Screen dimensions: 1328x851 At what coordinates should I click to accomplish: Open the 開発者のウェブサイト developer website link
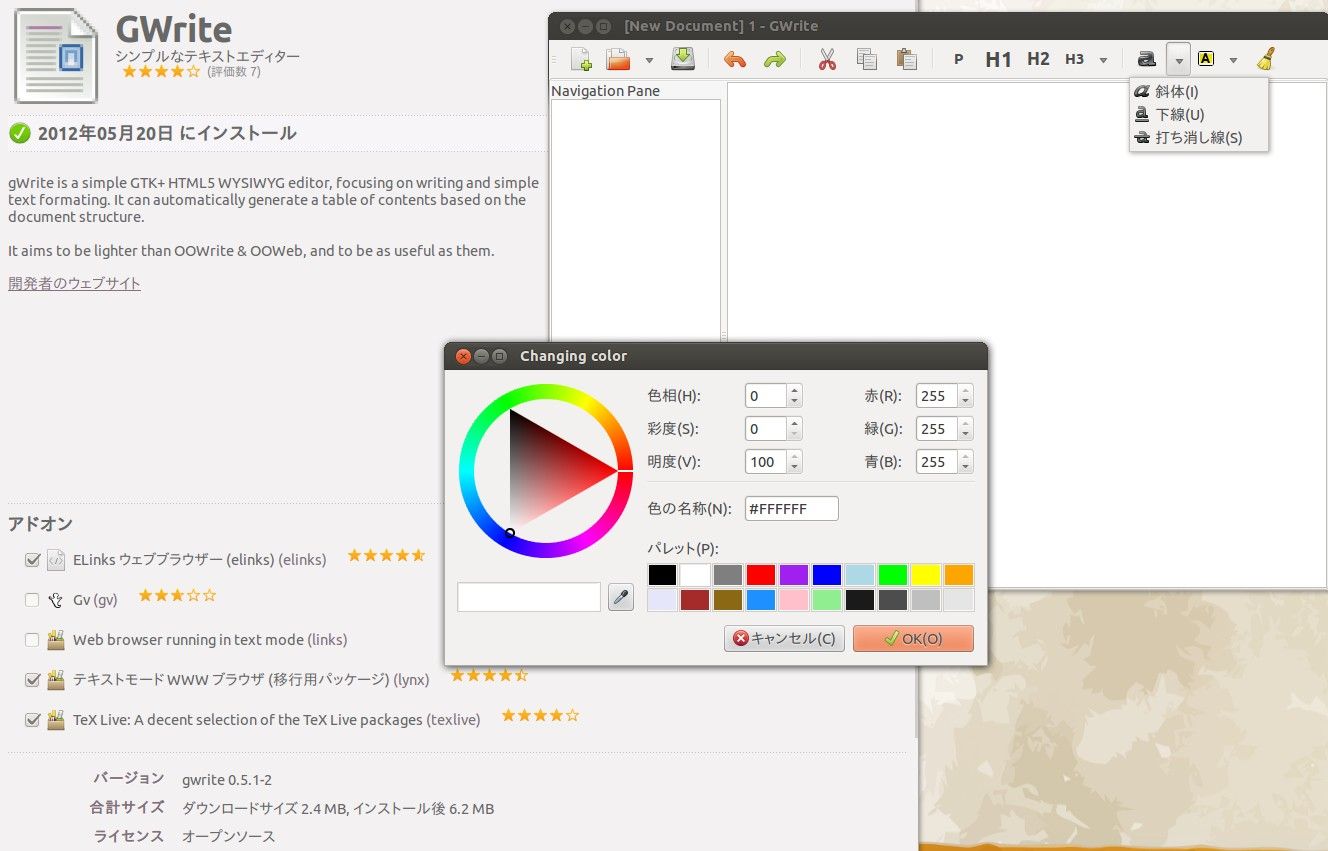pyautogui.click(x=74, y=283)
